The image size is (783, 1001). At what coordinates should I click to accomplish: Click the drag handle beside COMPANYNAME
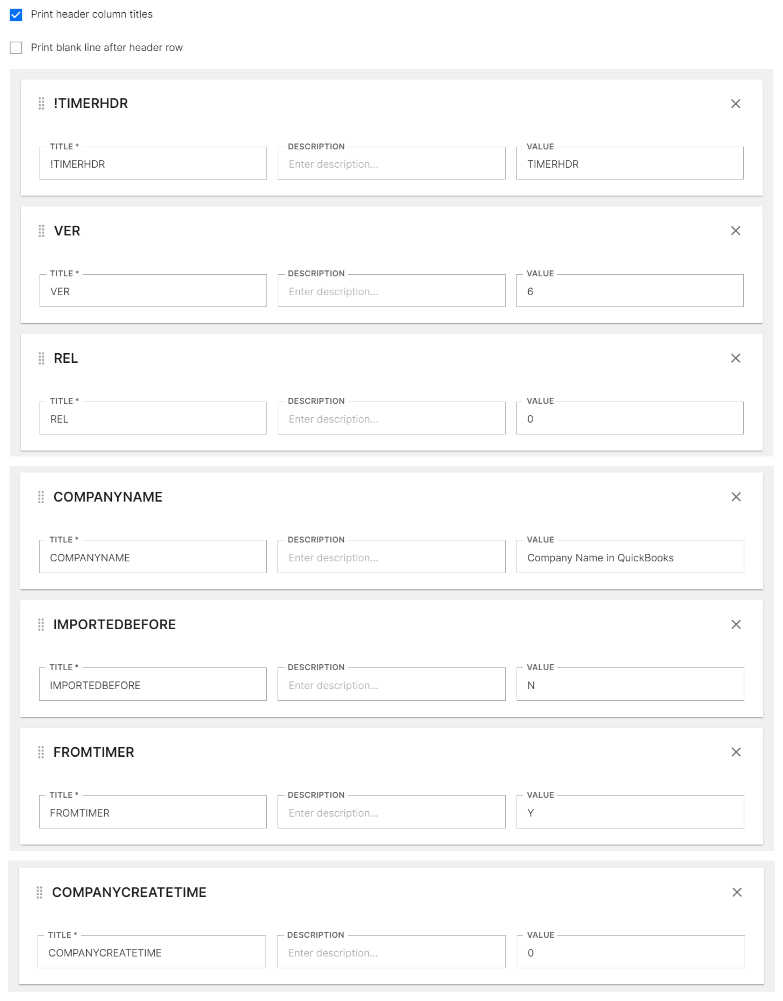point(41,497)
